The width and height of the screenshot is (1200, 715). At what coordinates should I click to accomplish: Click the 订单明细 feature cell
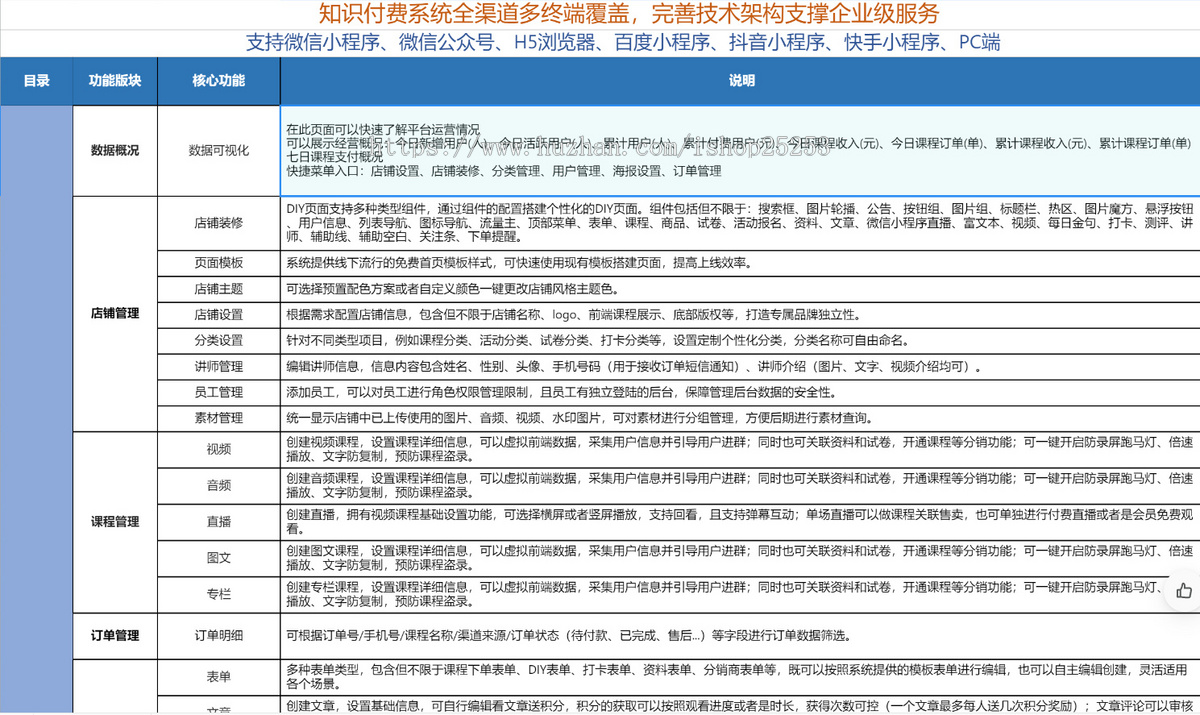[218, 635]
